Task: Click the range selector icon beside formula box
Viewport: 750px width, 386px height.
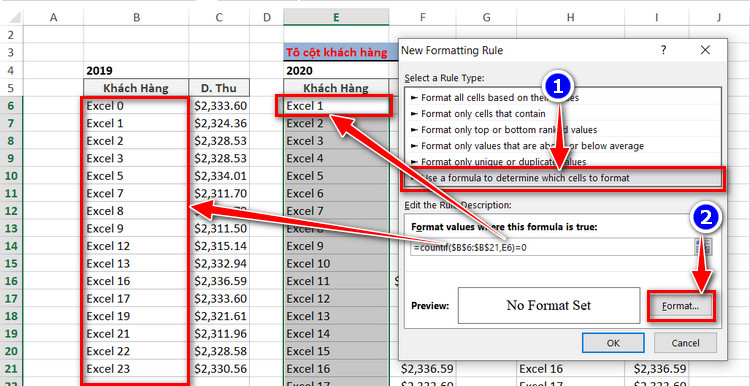Action: (x=704, y=247)
